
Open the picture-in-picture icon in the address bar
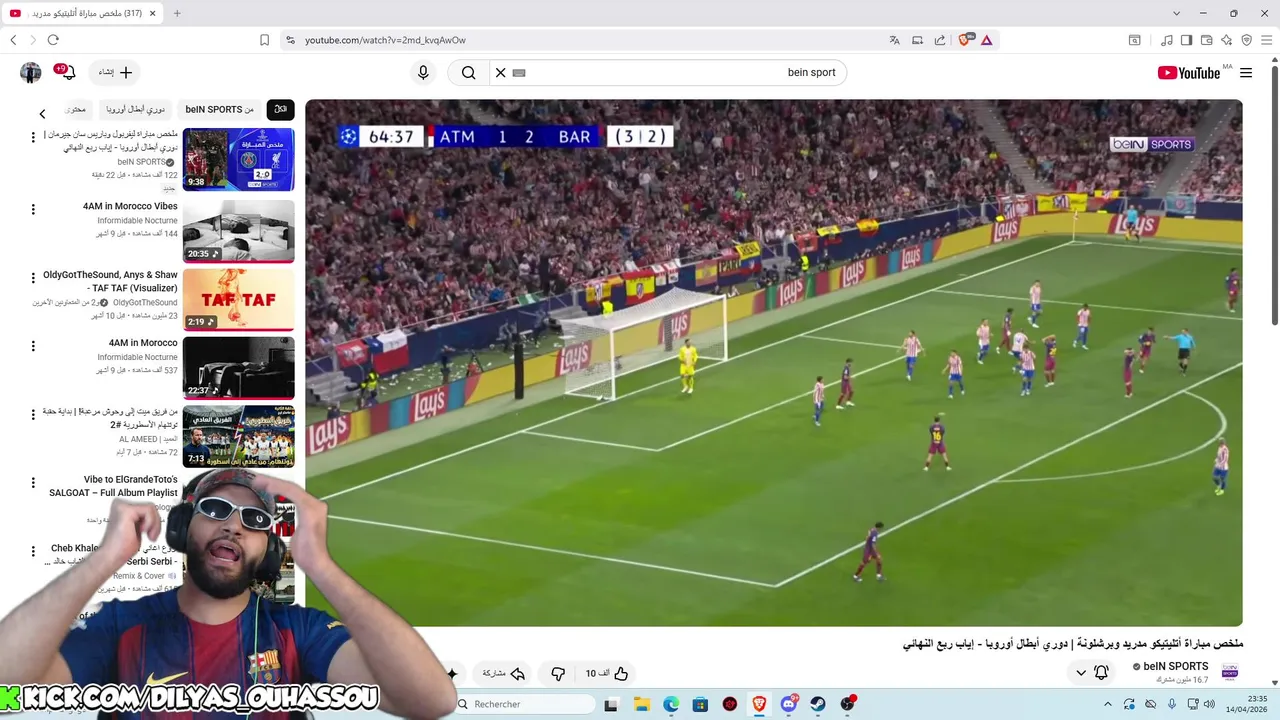point(917,40)
